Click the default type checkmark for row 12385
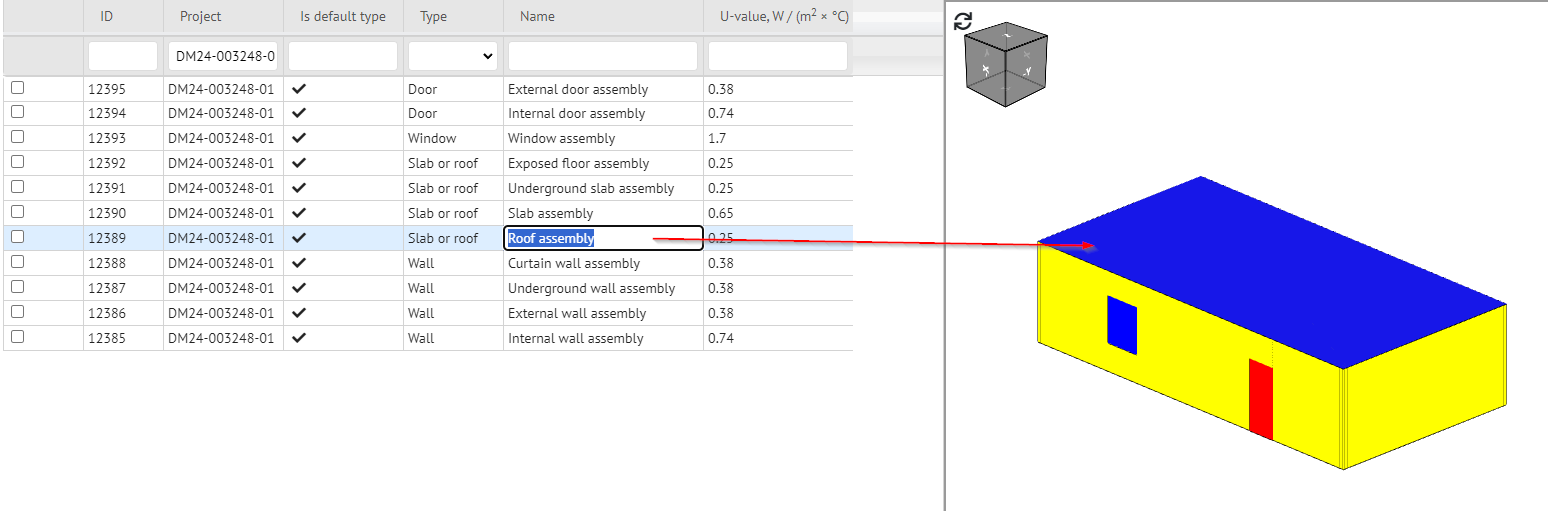The image size is (1548, 511). (x=299, y=338)
